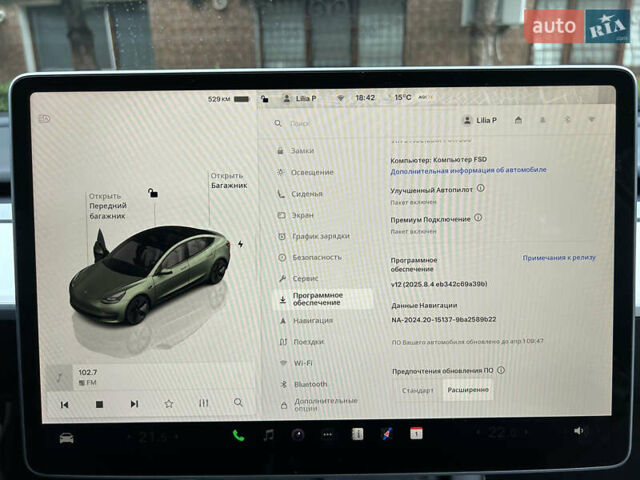Open the calendar app icon
The height and width of the screenshot is (480, 640).
(x=416, y=433)
